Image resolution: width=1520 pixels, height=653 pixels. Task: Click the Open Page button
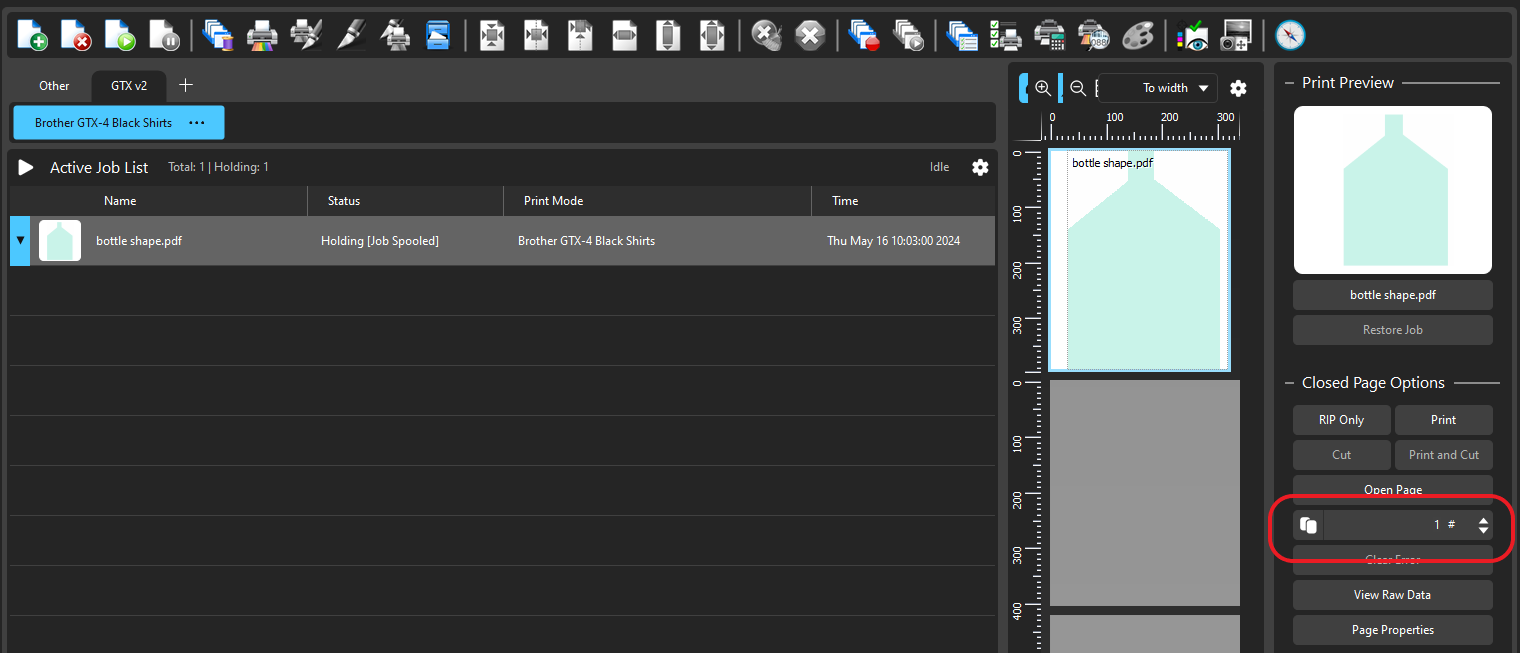pyautogui.click(x=1392, y=490)
